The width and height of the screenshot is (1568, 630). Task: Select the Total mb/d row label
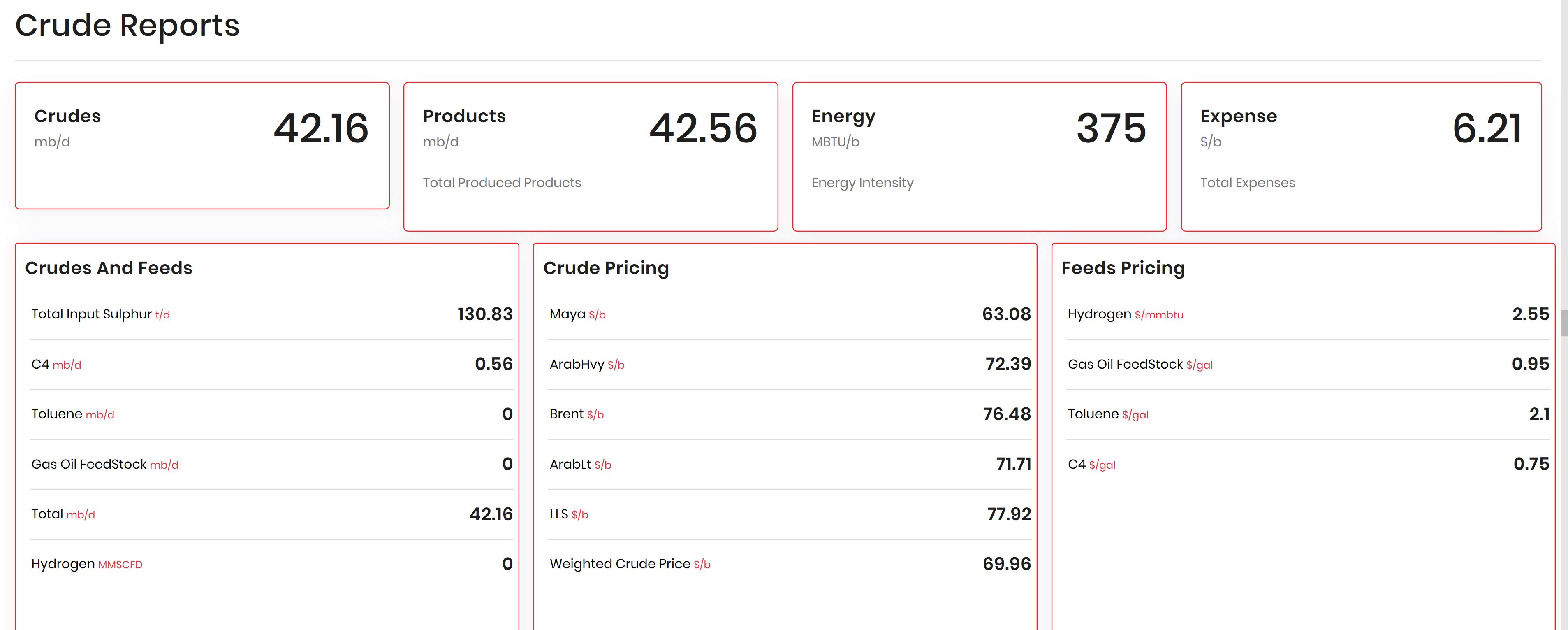pos(63,514)
